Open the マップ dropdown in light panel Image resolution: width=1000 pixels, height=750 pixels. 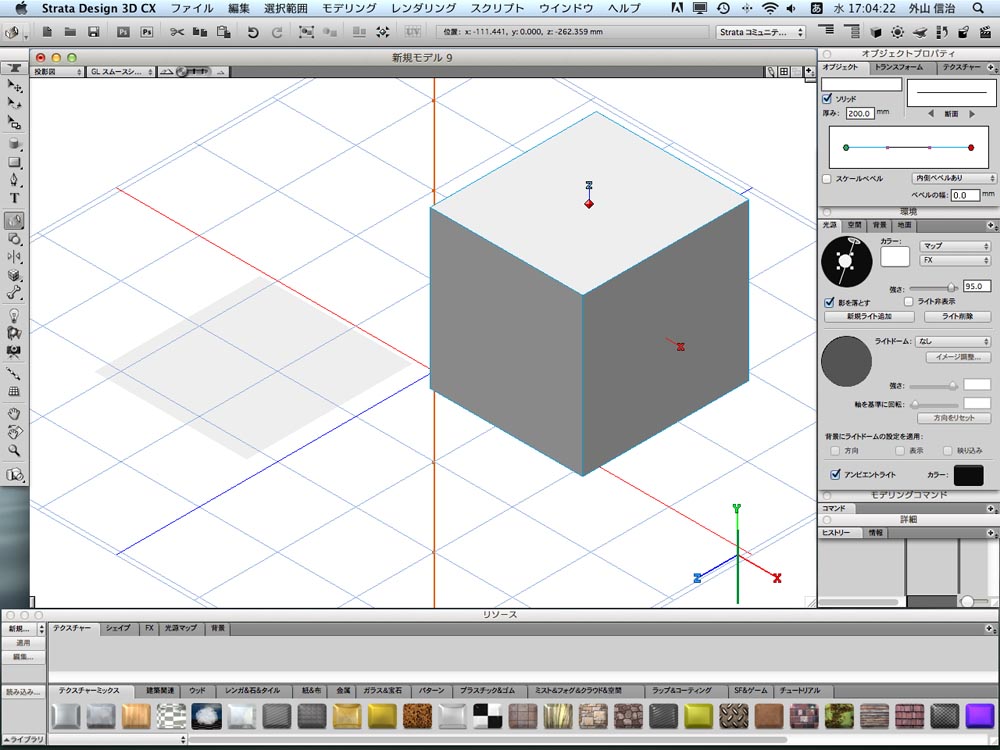coord(955,246)
